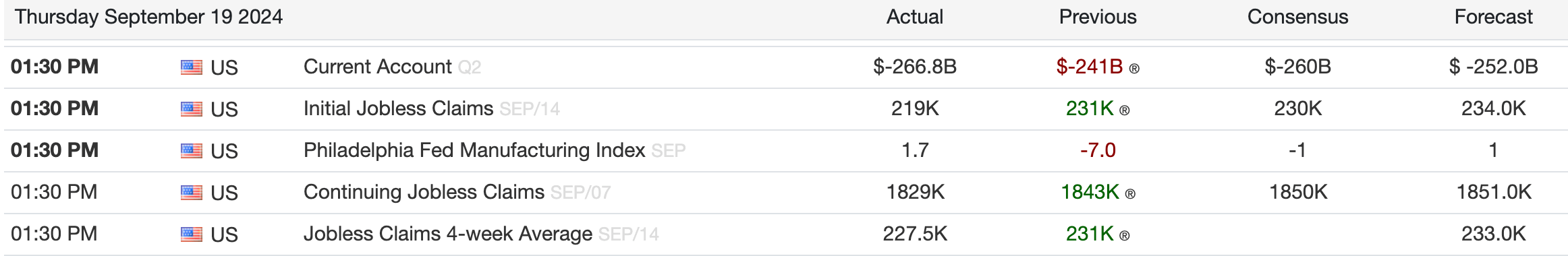Image resolution: width=1568 pixels, height=256 pixels.
Task: Open Jobless Claims 4-week Average link
Action: [448, 234]
